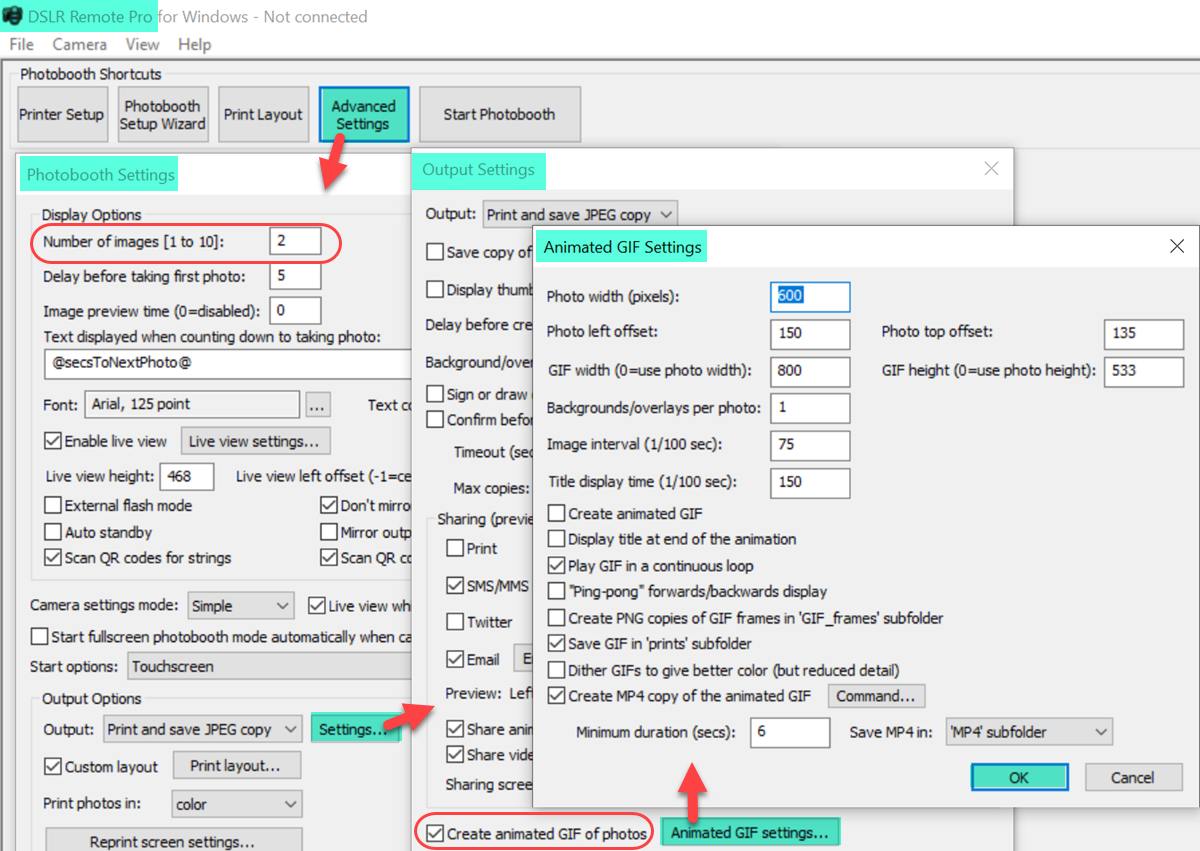The width and height of the screenshot is (1200, 851).
Task: Open the File menu
Action: click(x=21, y=44)
